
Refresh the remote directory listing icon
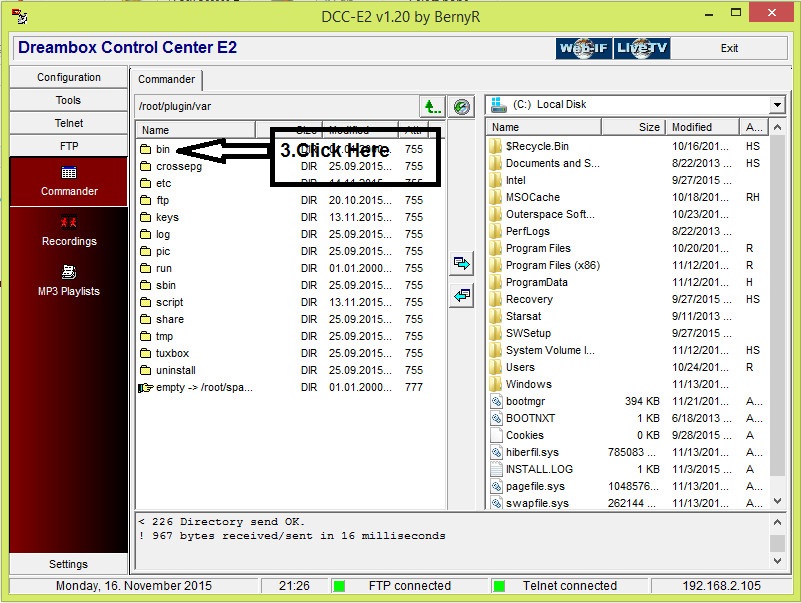[x=462, y=107]
